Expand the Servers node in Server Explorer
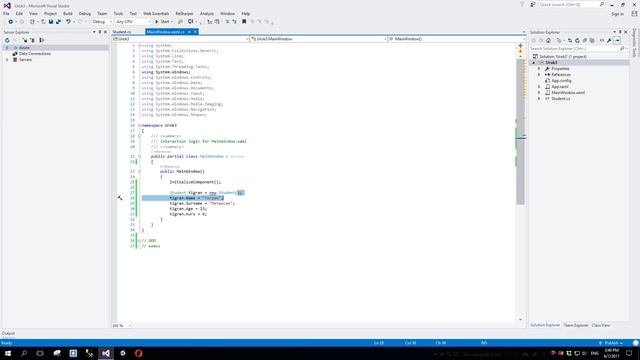 pos(7,60)
